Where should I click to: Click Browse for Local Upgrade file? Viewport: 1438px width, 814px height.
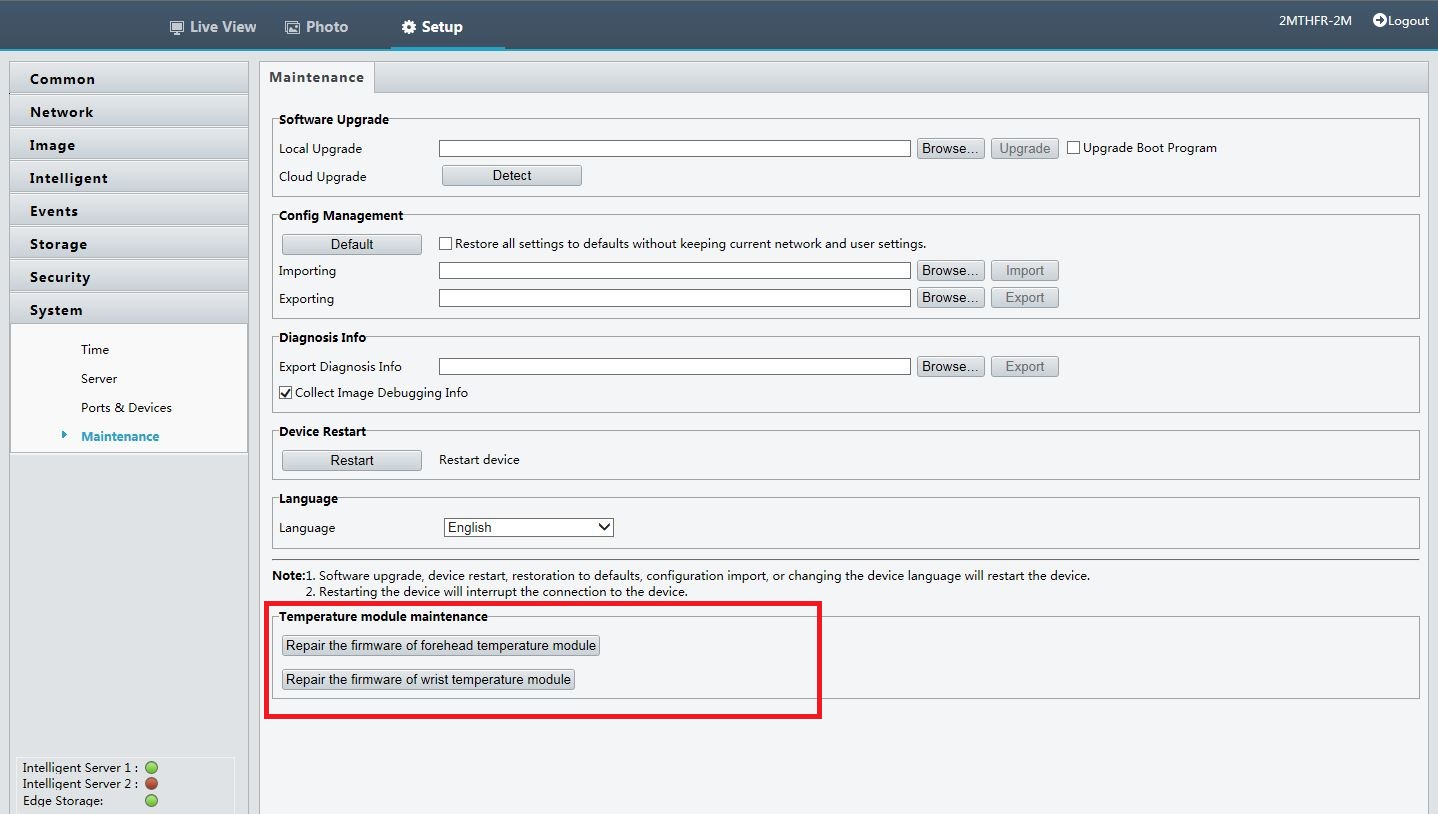tap(951, 148)
